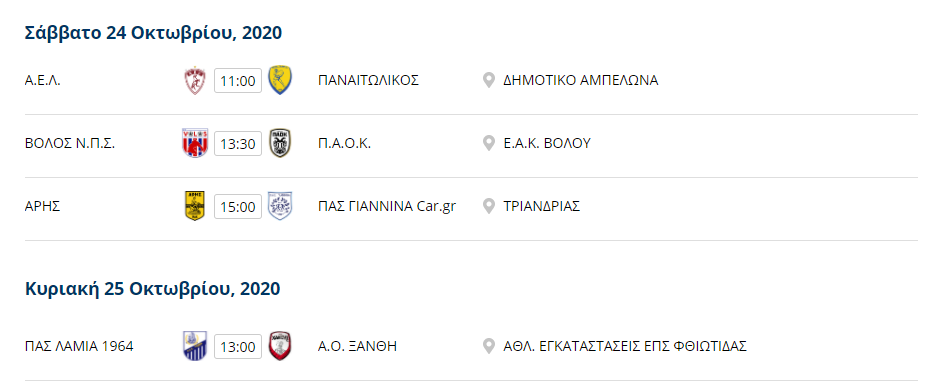This screenshot has width=943, height=382.
Task: Open the 15:00 match time box
Action: coord(238,207)
